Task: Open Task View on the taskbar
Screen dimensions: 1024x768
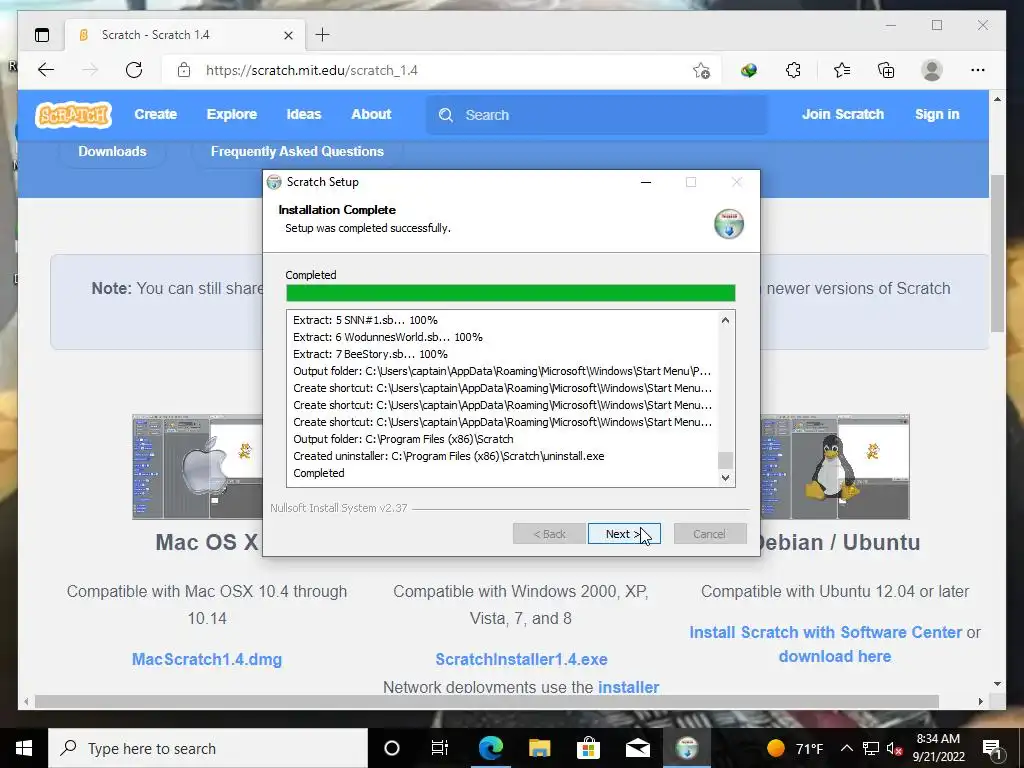Action: click(440, 748)
